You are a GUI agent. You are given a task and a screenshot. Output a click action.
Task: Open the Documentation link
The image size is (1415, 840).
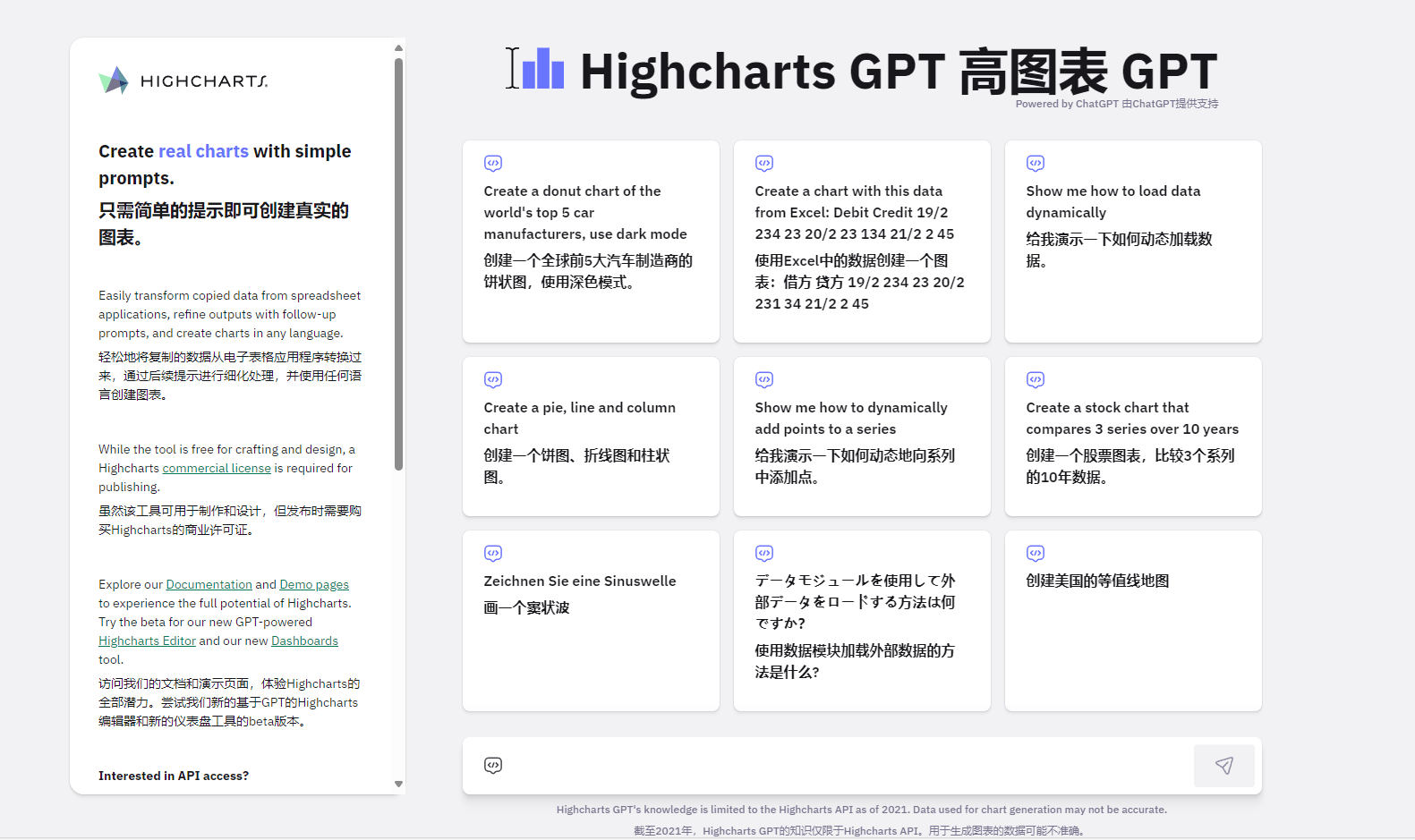tap(209, 584)
